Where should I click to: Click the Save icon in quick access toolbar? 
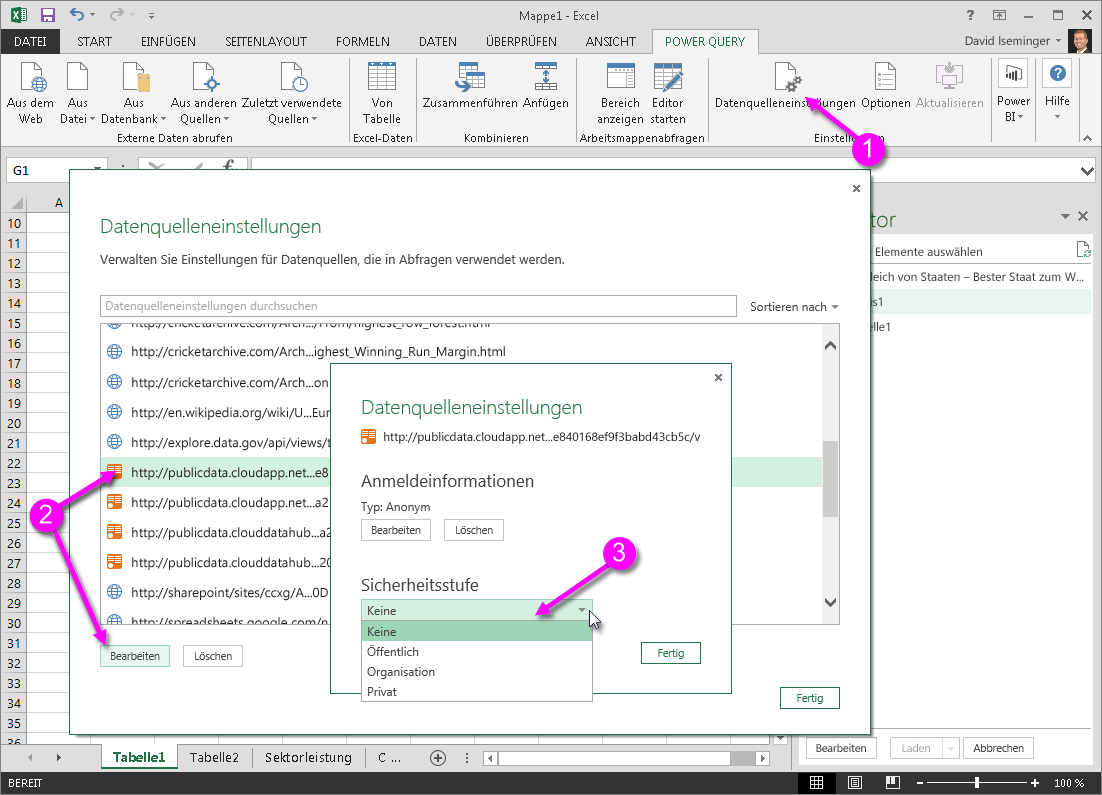[x=48, y=15]
